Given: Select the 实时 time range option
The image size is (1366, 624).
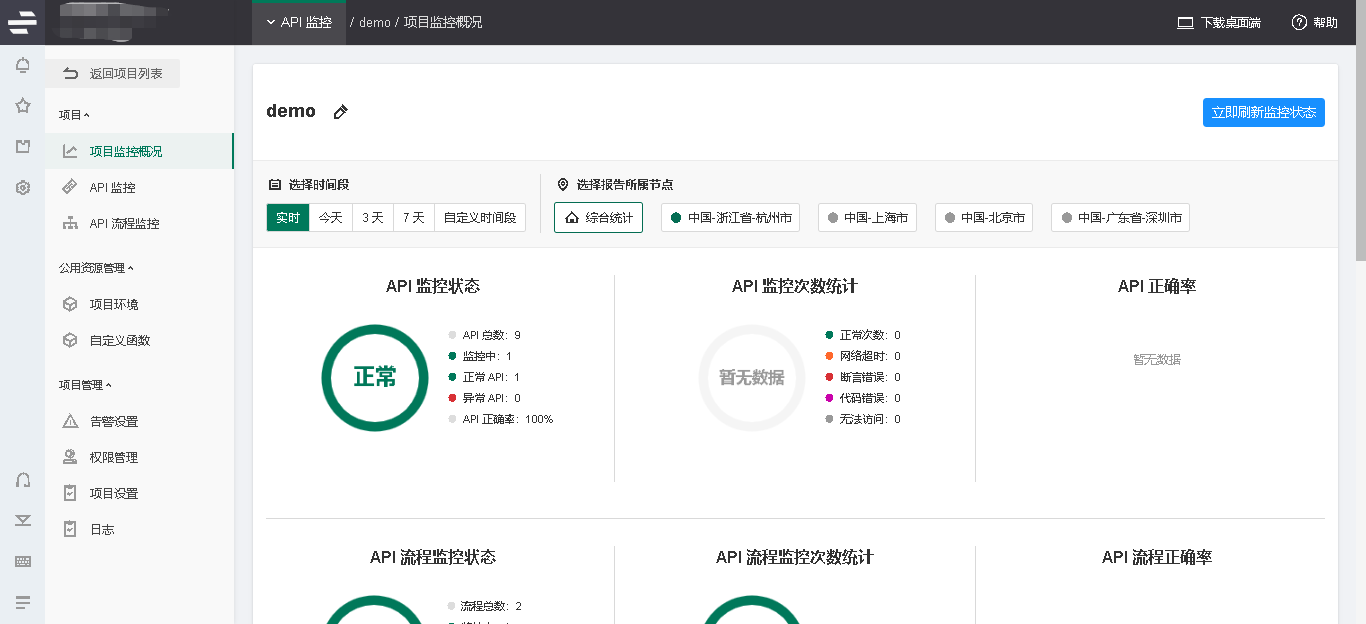Looking at the screenshot, I should click(x=288, y=217).
